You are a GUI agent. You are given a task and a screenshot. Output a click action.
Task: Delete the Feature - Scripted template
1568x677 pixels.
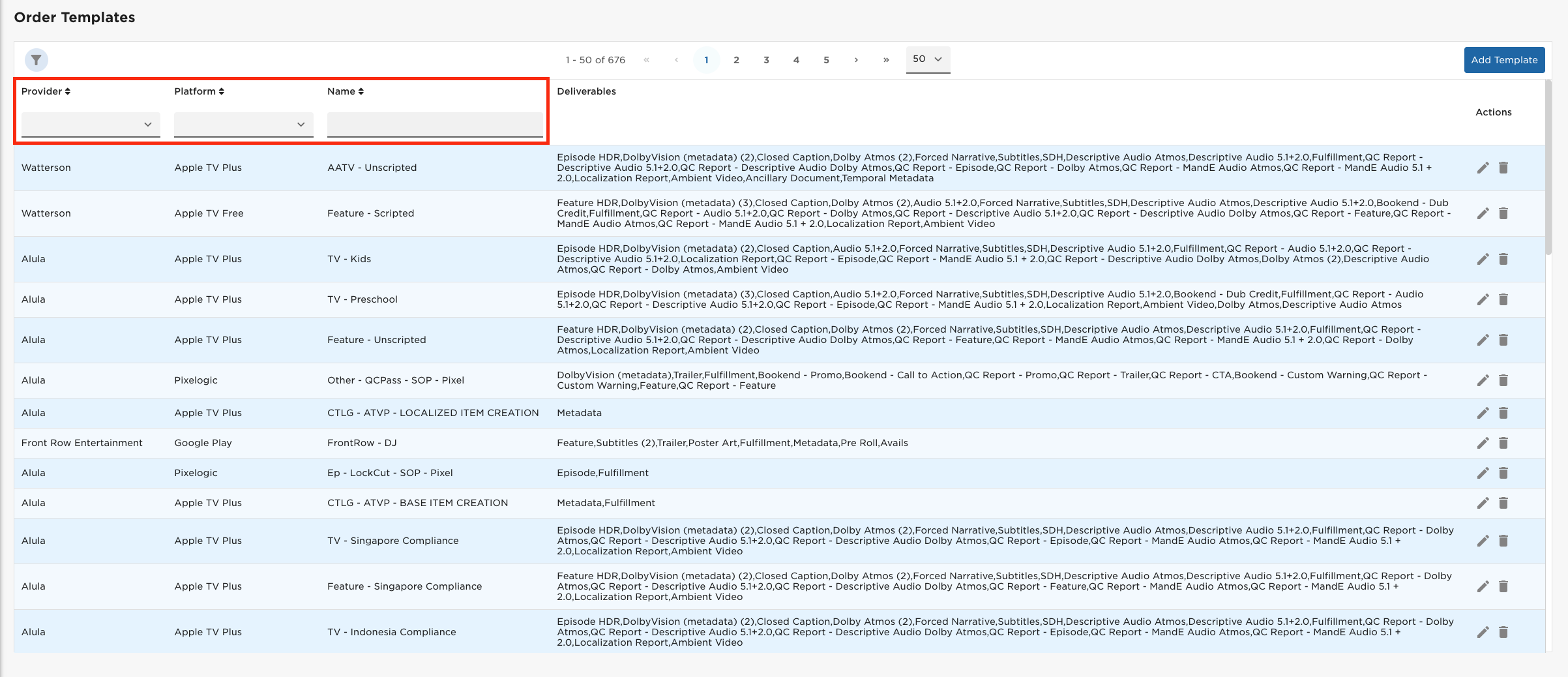click(1503, 213)
